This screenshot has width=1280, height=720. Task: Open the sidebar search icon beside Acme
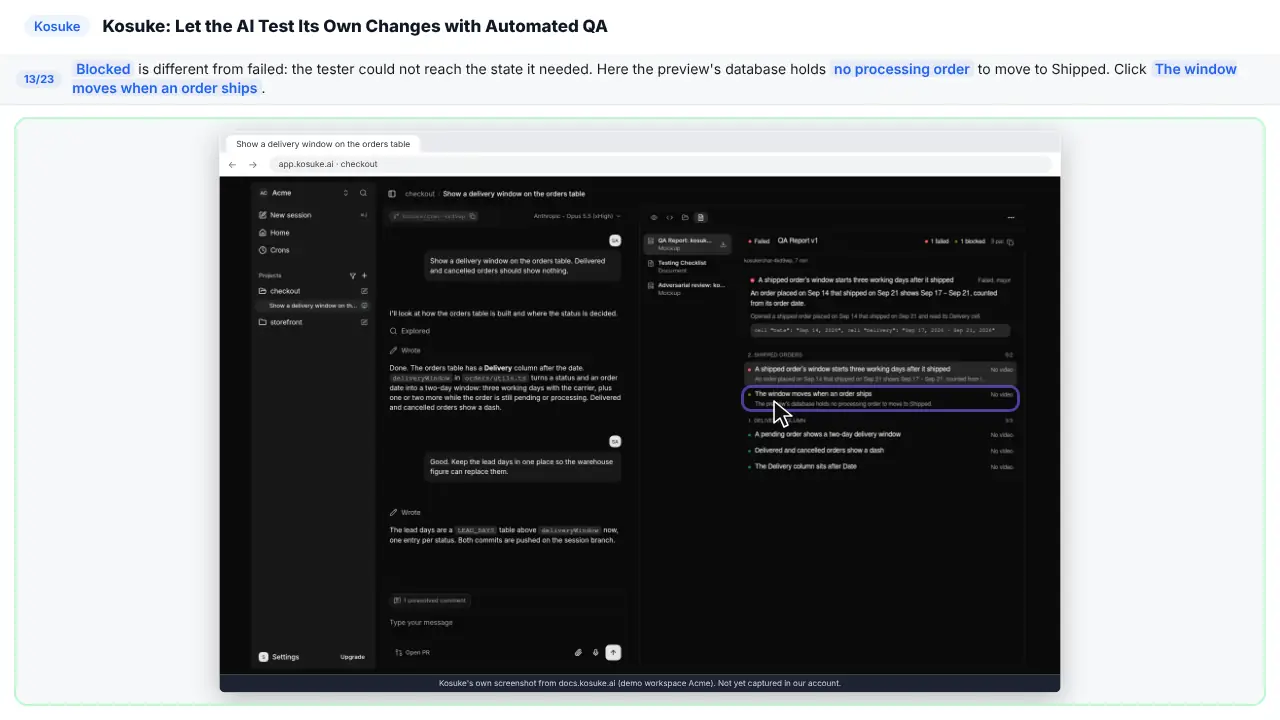point(363,193)
